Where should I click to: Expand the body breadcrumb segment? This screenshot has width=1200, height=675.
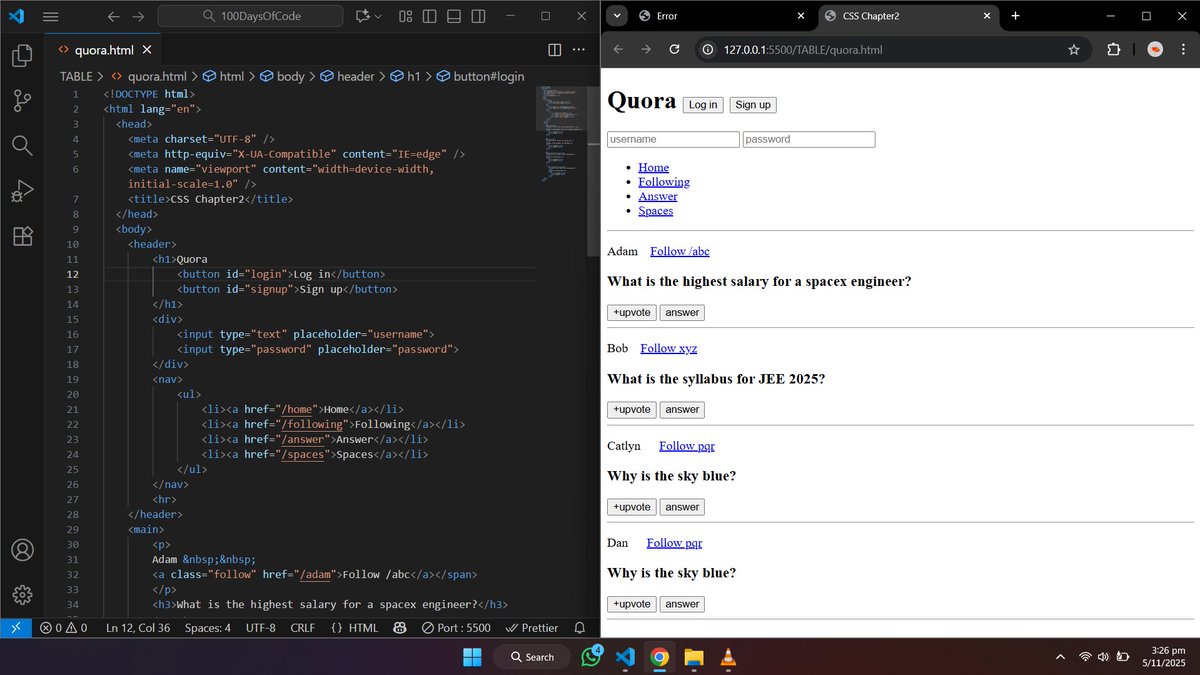pos(282,76)
